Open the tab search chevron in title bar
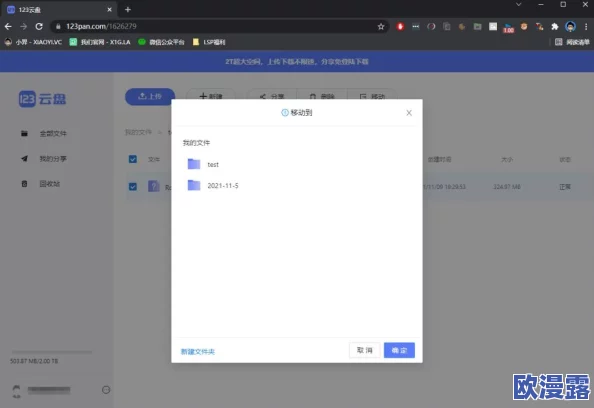 [x=519, y=5]
